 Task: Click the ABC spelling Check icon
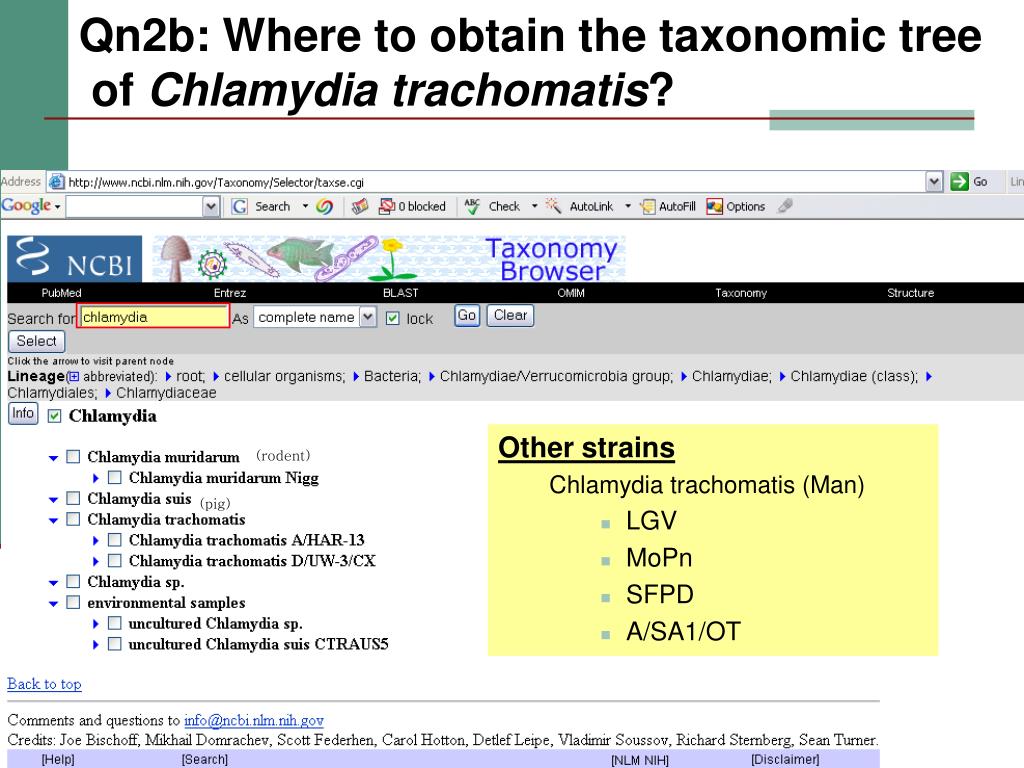point(472,206)
